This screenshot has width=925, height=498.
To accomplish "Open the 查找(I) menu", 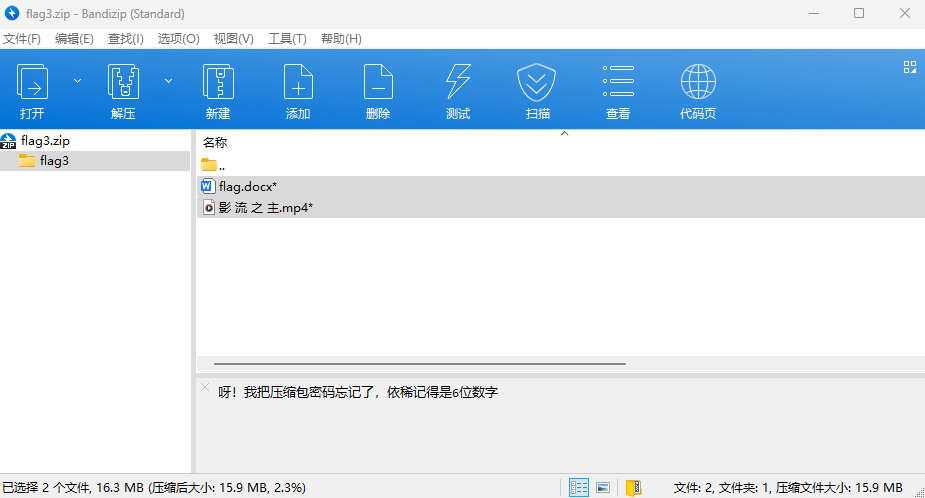I will 126,39.
